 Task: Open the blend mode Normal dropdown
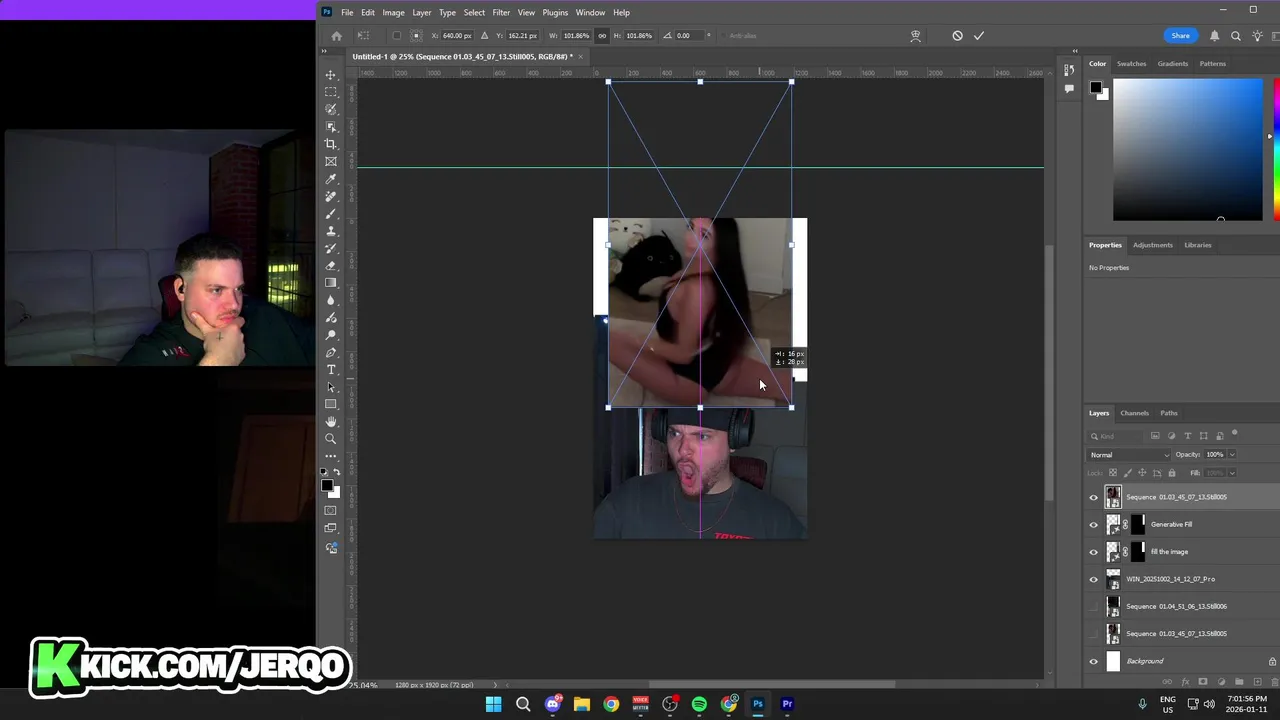point(1129,455)
